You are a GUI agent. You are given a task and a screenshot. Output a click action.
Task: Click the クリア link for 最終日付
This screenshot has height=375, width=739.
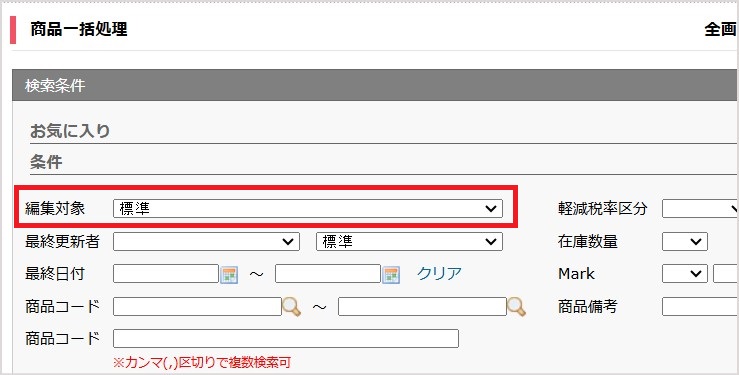439,274
